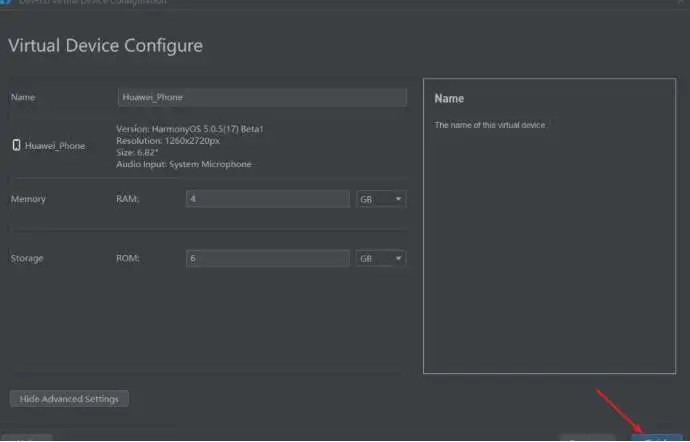Viewport: 690px width, 442px height.
Task: Click the blue Finish button
Action: 656,438
